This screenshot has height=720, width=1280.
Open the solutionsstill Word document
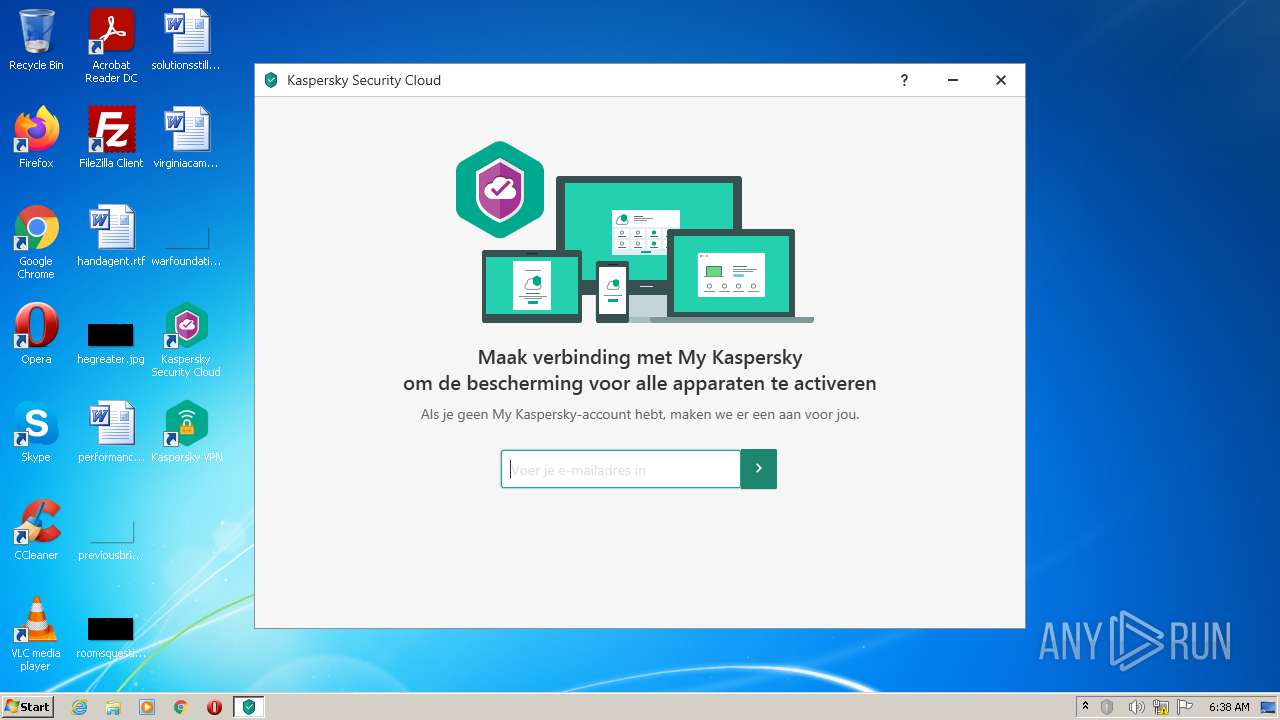[x=186, y=40]
